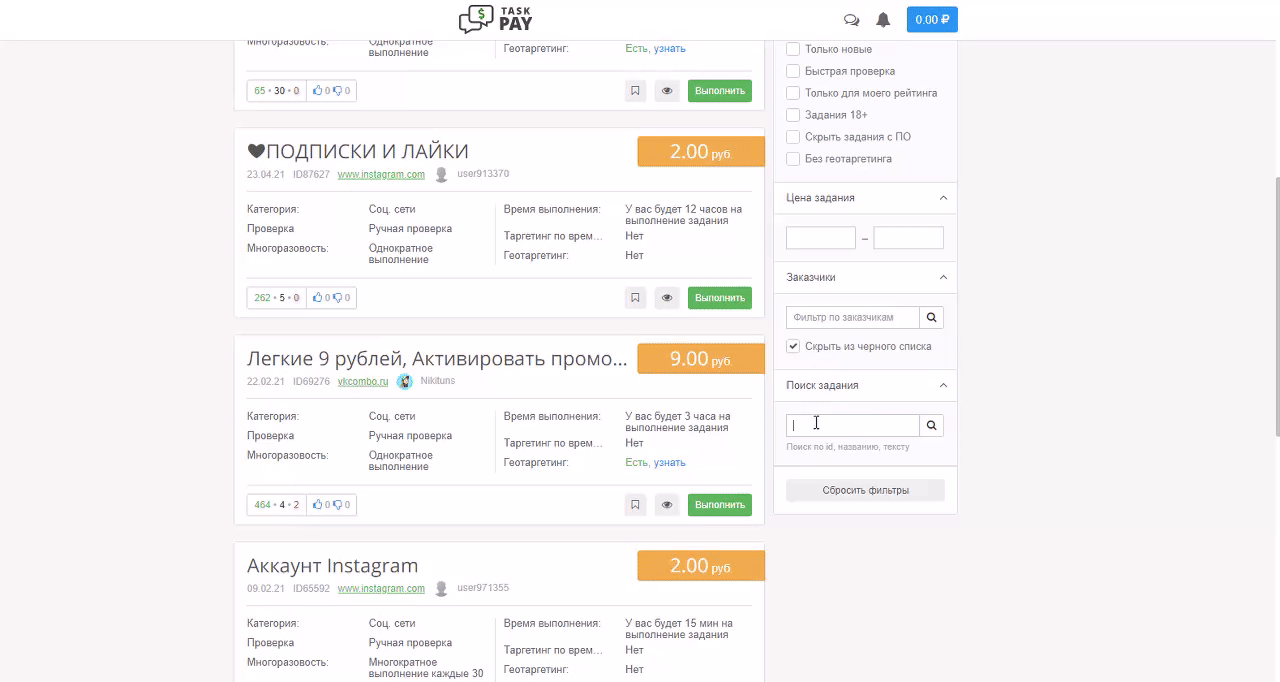
Task: Open www.instagram.com link in ПОДПИСКИ И ЛАЙКИ card
Action: (x=381, y=174)
